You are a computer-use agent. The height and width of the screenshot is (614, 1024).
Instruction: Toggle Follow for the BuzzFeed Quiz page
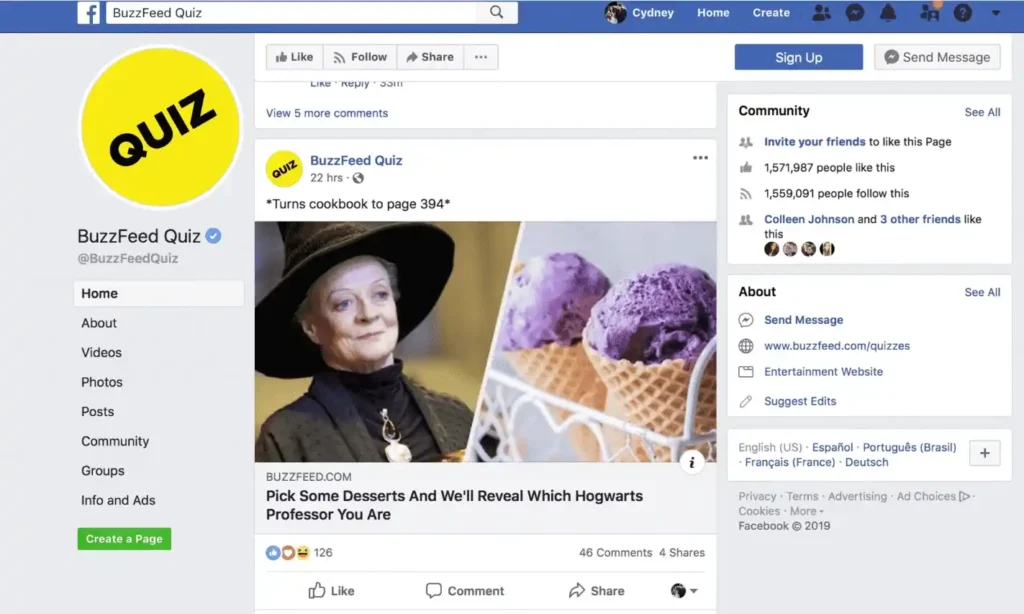[360, 57]
